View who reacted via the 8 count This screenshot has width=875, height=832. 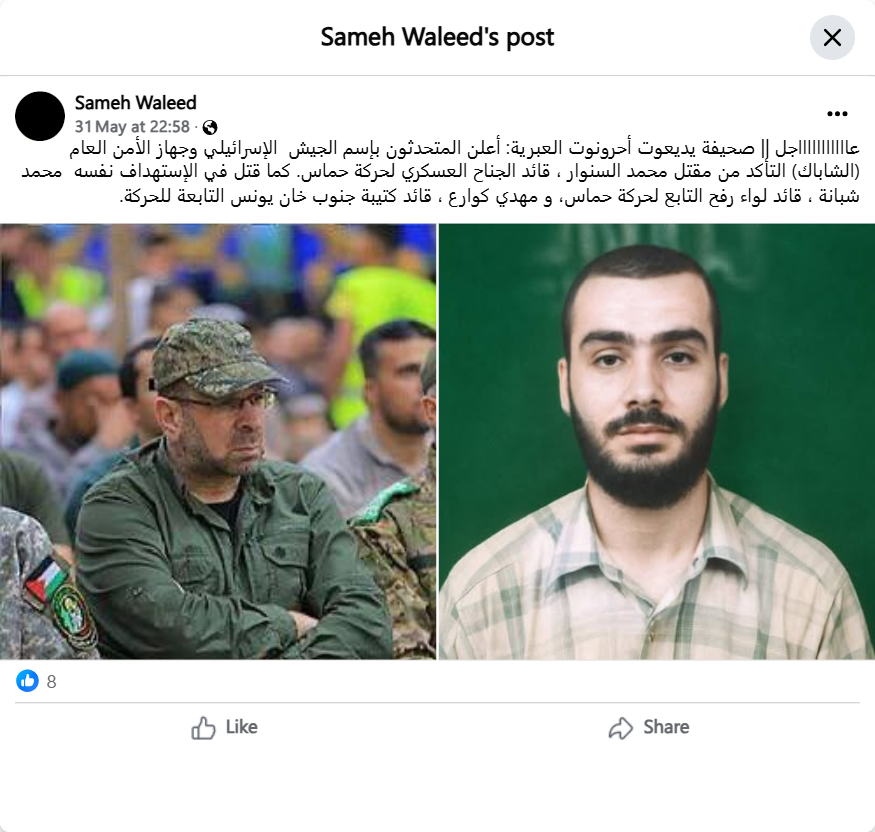pos(51,681)
